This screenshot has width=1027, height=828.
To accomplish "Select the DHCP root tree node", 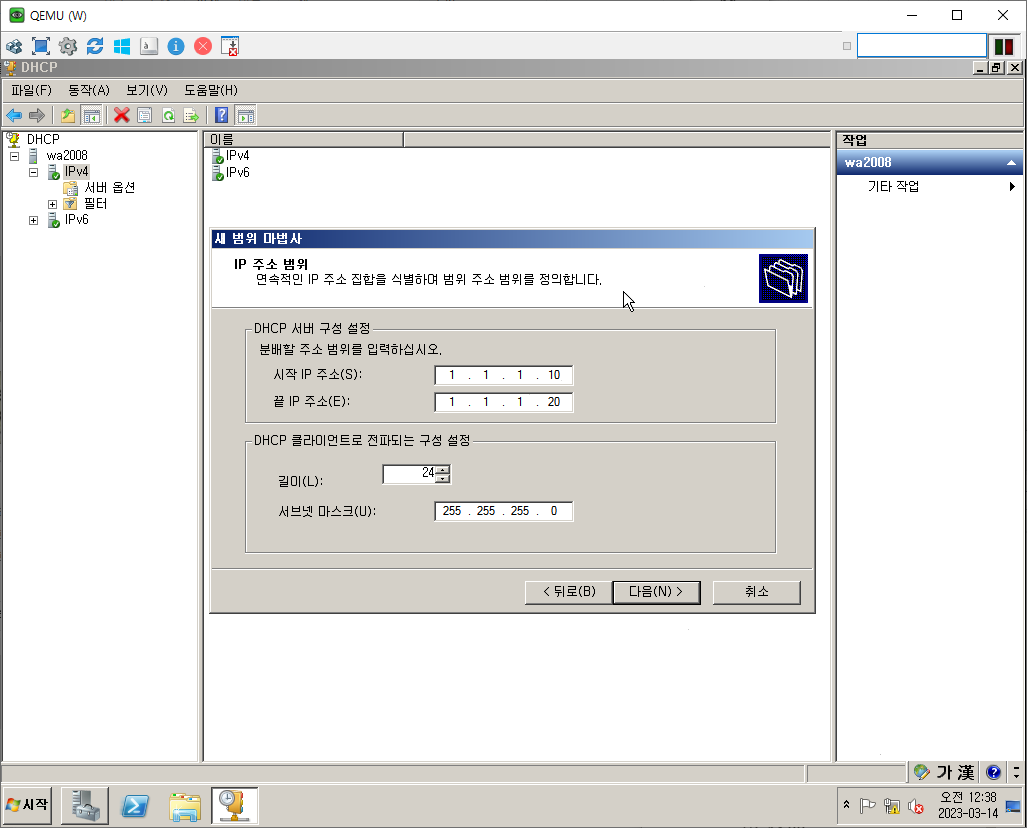I will pyautogui.click(x=43, y=140).
